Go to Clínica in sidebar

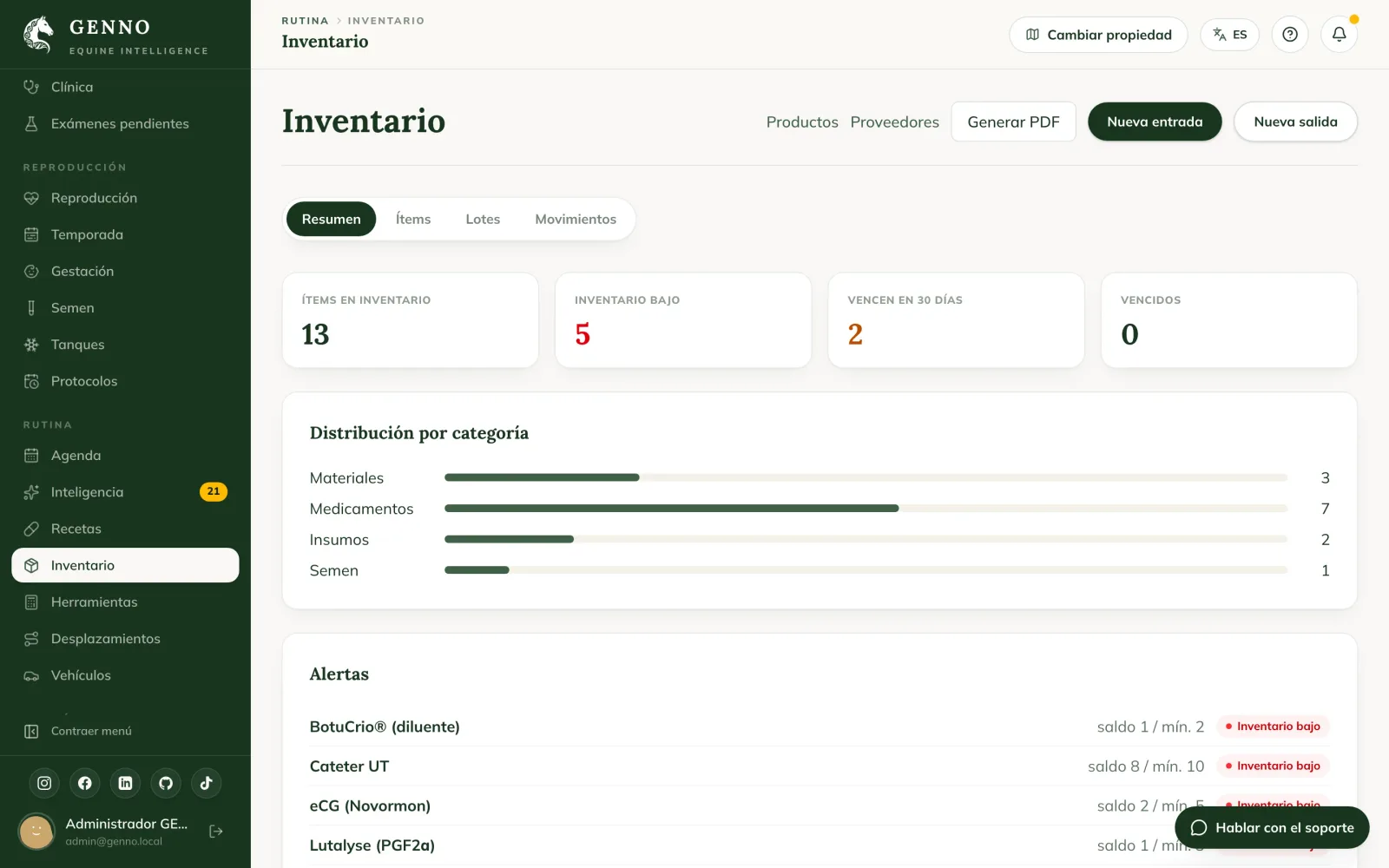point(125,87)
